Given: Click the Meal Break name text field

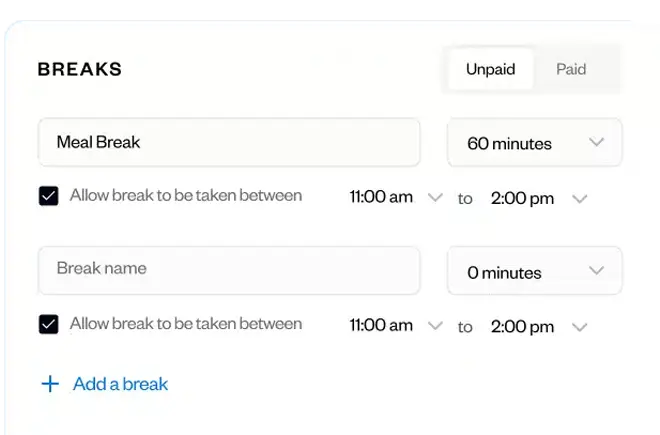Looking at the screenshot, I should 229,142.
